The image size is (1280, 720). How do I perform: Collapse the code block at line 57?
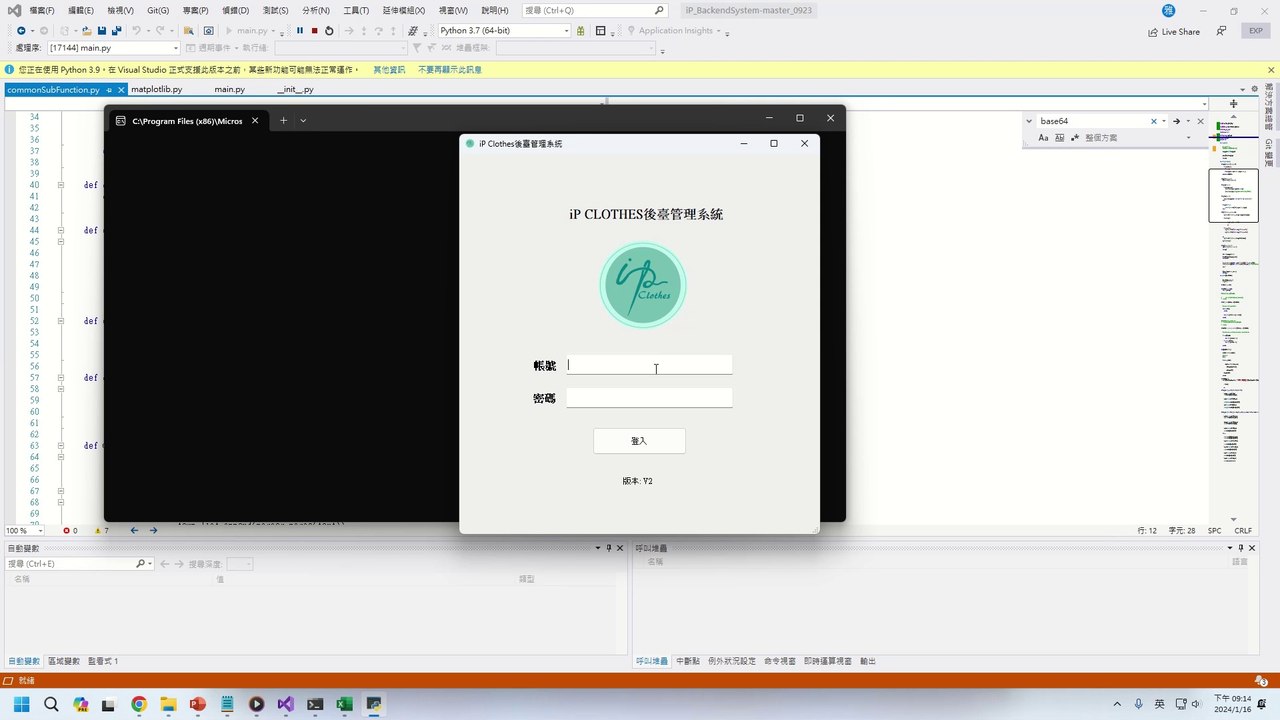61,378
